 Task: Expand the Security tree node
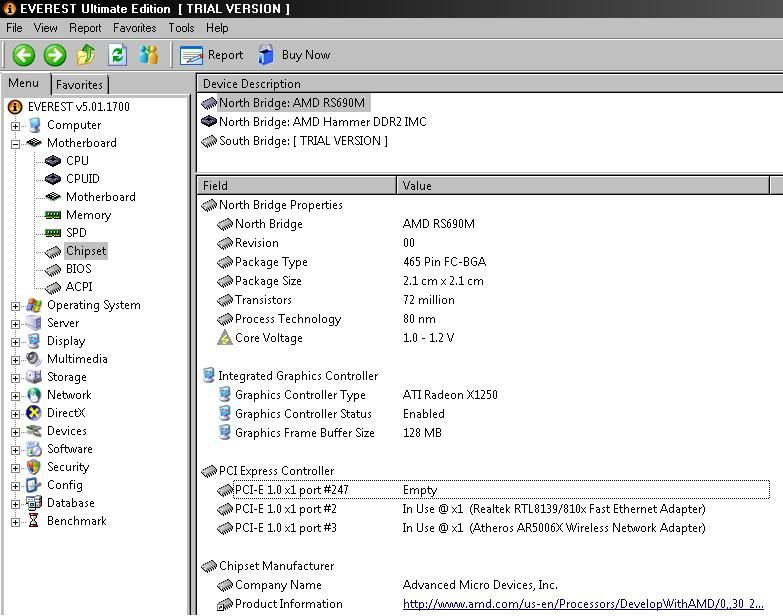(x=15, y=468)
